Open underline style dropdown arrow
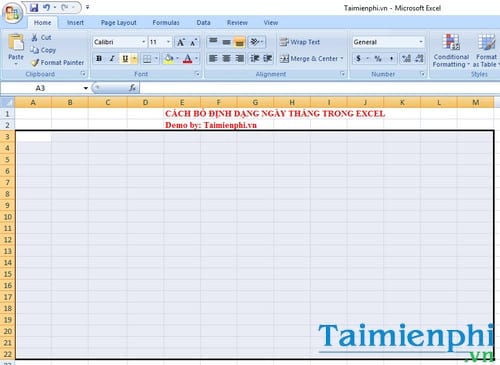Screen dimensions: 500x365 (x=134, y=59)
